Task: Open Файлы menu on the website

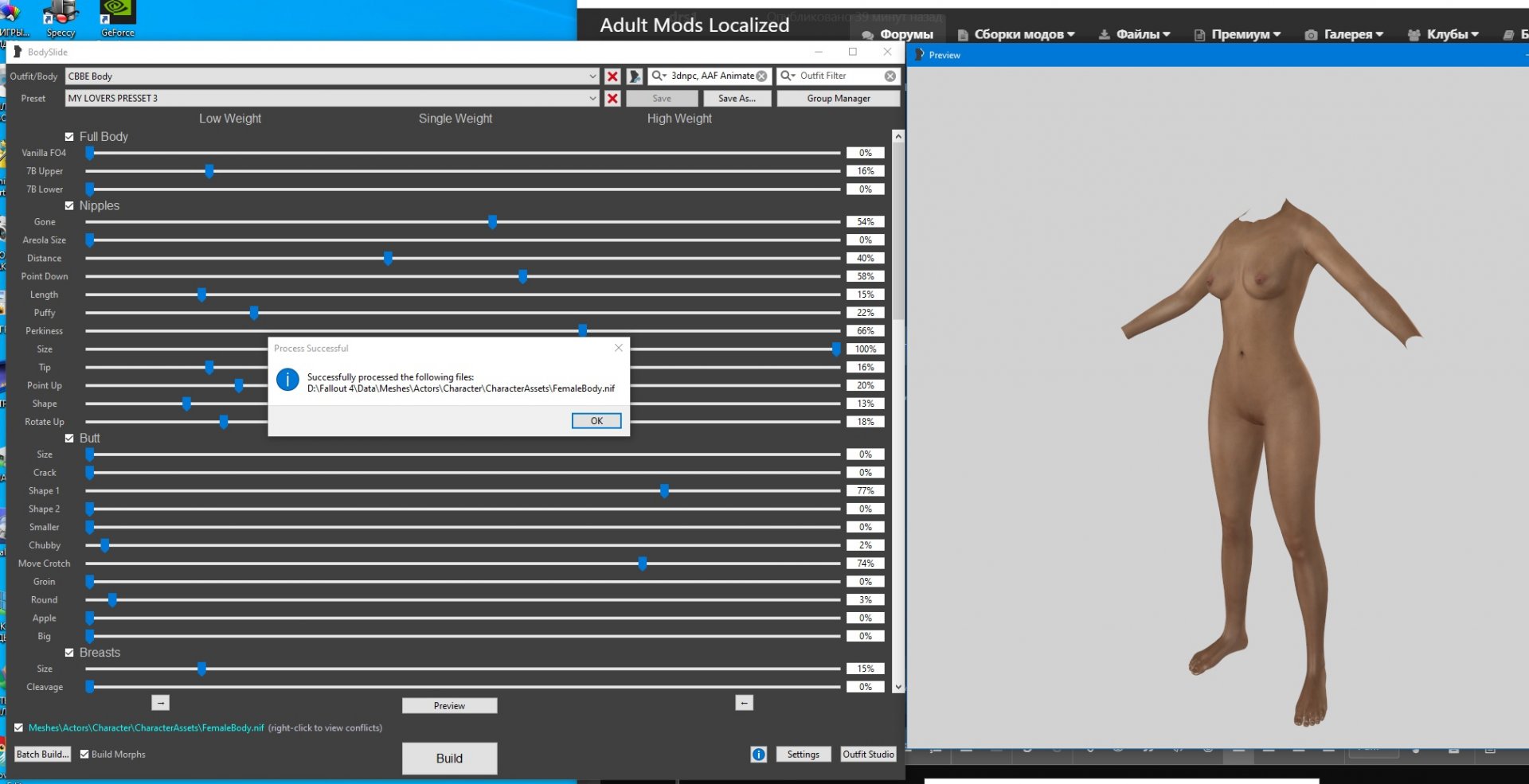Action: coord(1134,34)
